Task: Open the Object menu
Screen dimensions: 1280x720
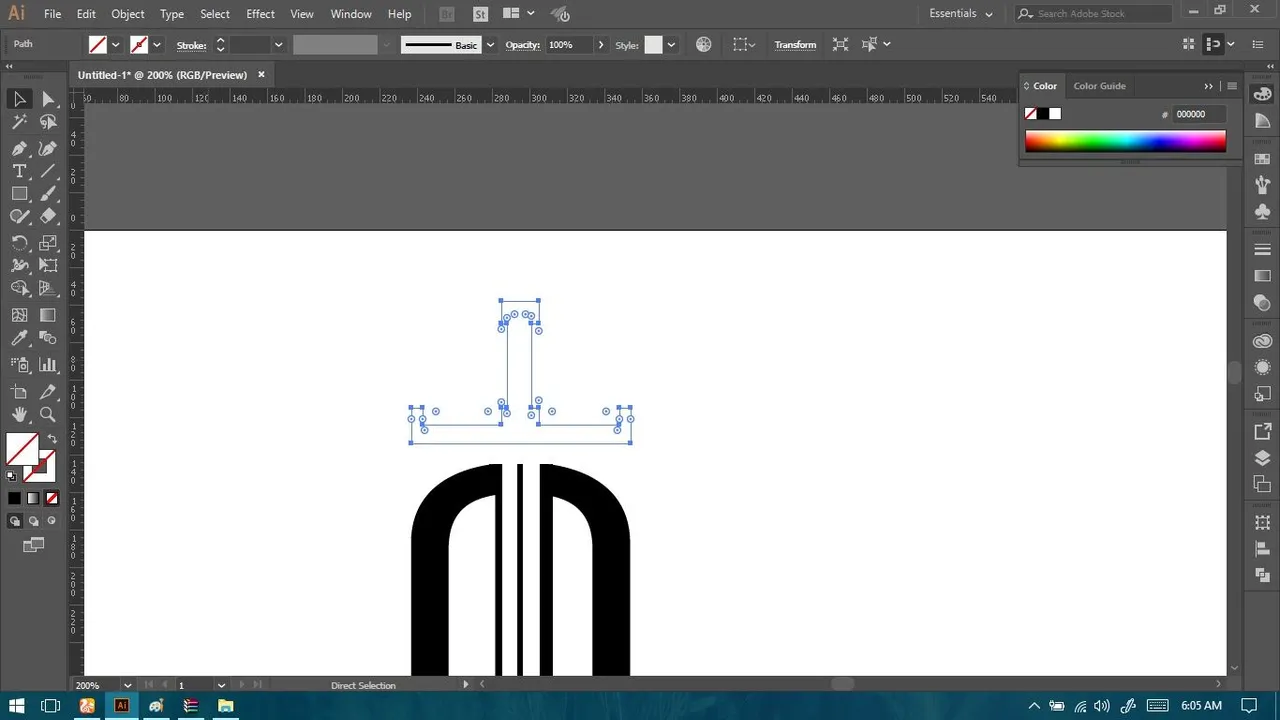Action: click(x=127, y=14)
